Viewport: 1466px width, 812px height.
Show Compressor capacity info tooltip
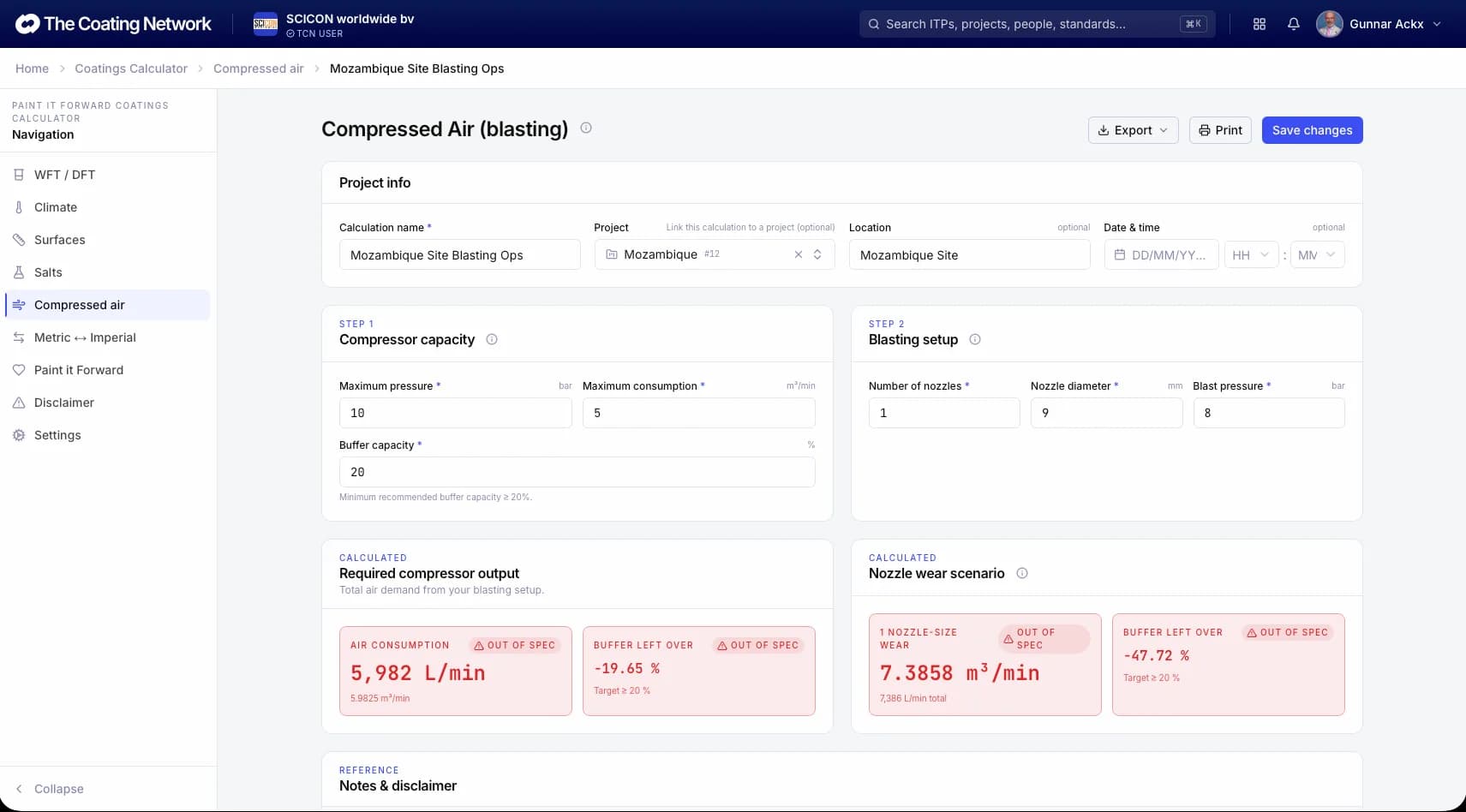(492, 339)
